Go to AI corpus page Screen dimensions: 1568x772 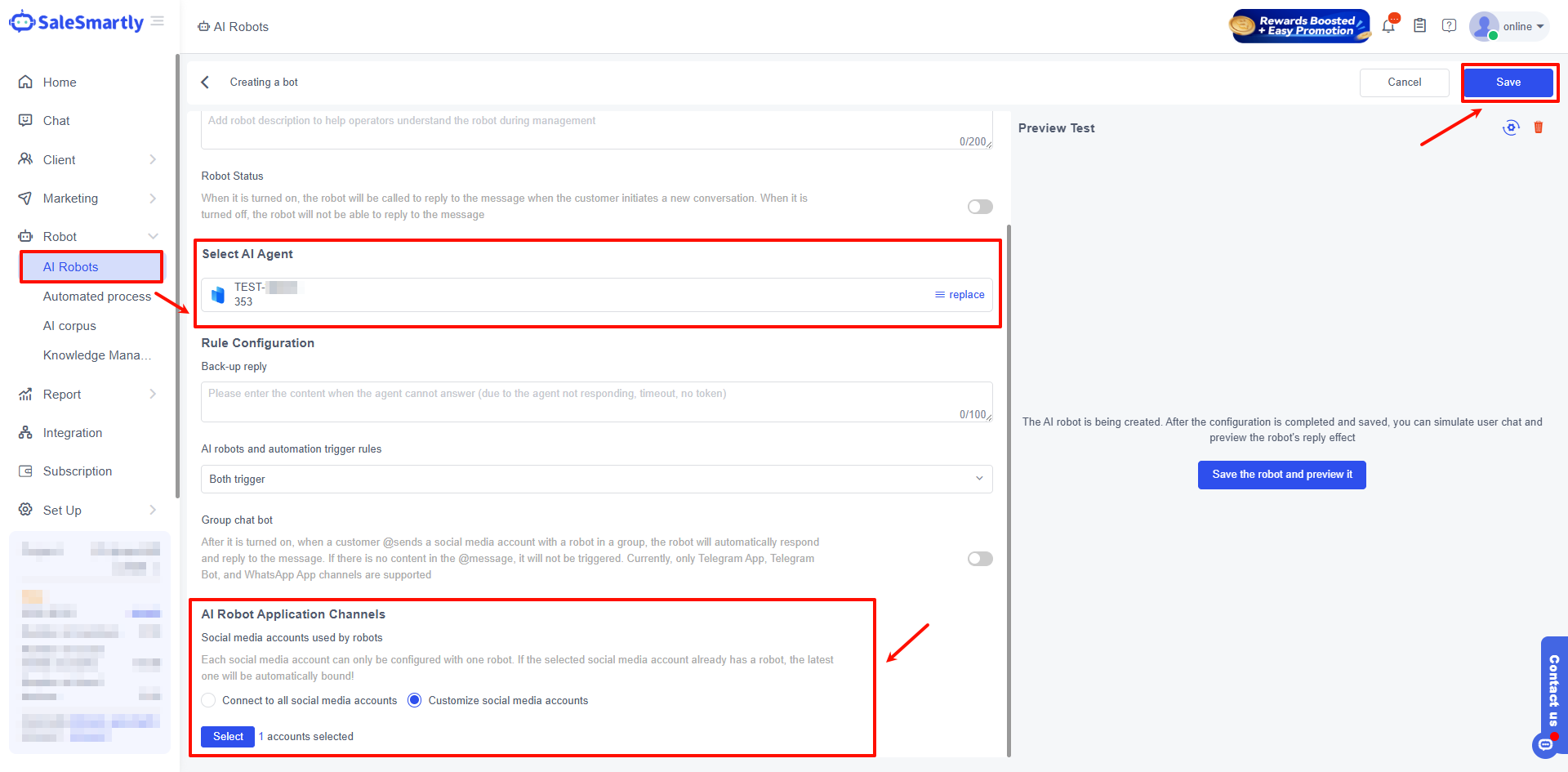69,326
